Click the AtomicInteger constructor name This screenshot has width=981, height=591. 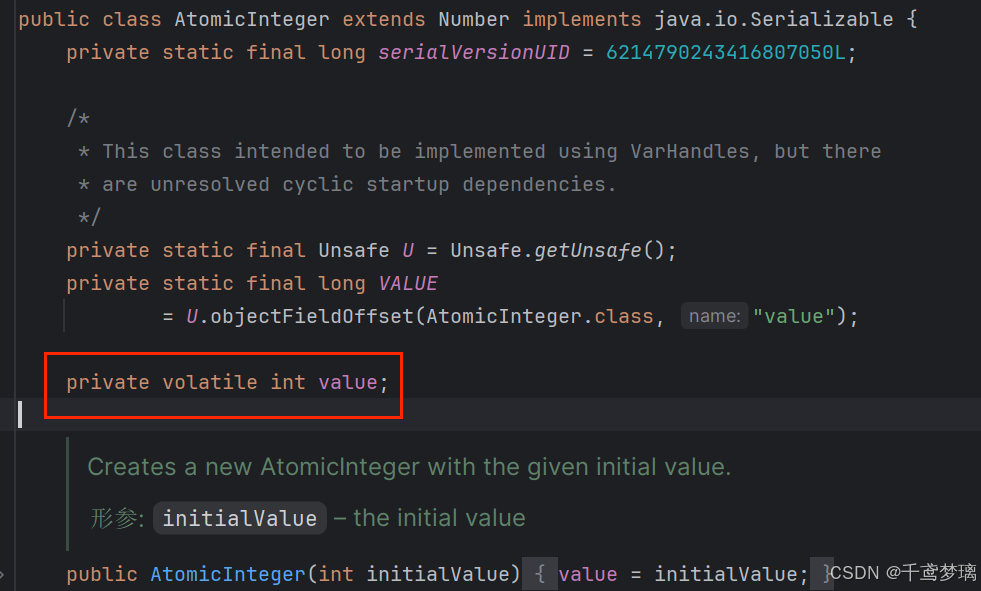[x=228, y=574]
